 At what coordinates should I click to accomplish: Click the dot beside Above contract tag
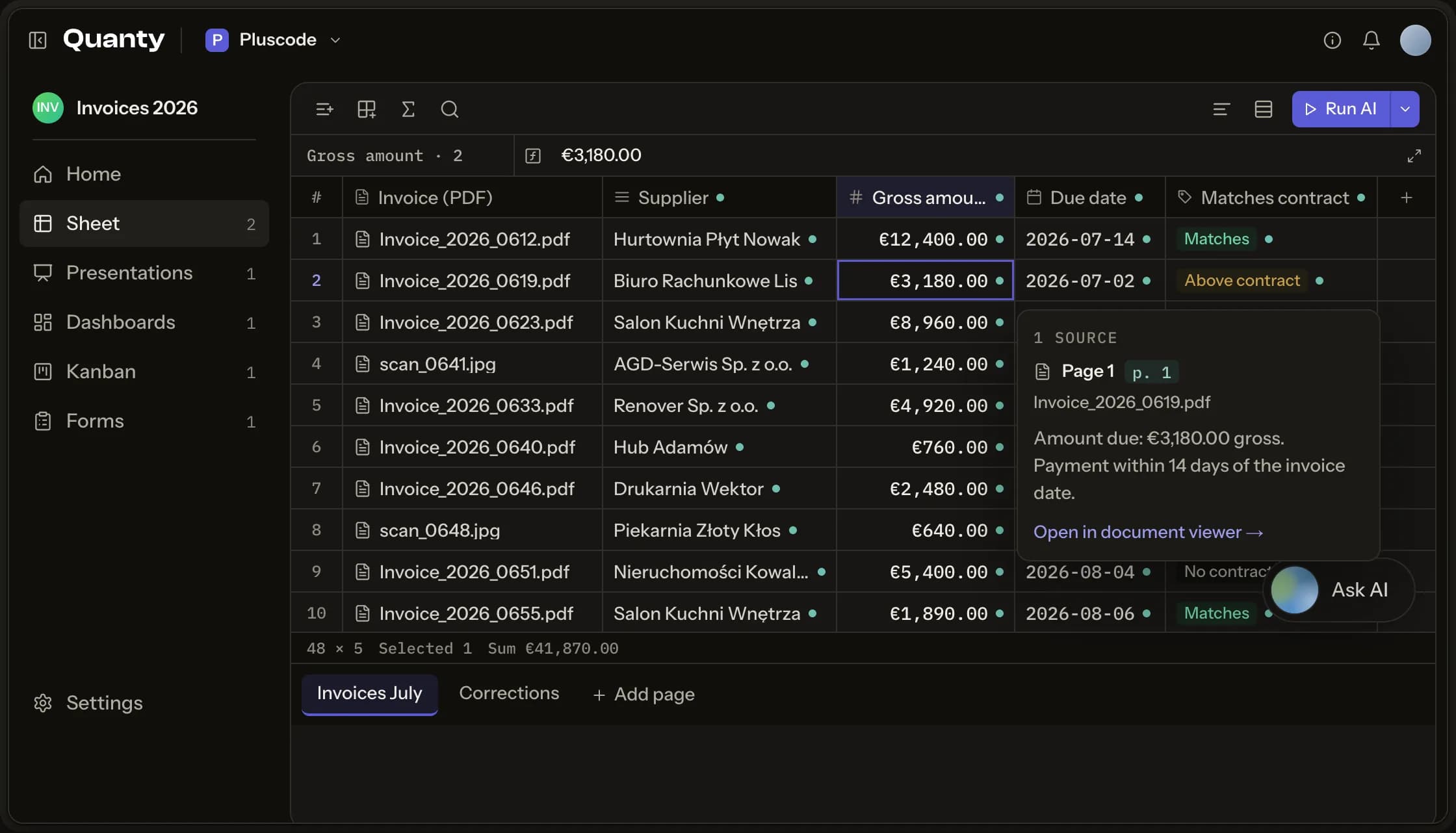pyautogui.click(x=1319, y=281)
